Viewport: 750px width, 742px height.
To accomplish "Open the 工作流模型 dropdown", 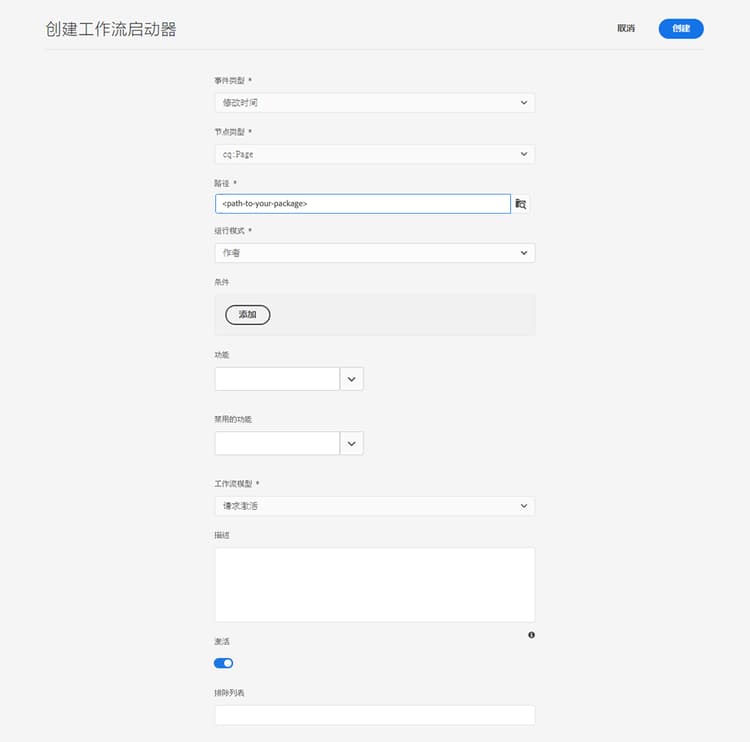I will tap(375, 506).
